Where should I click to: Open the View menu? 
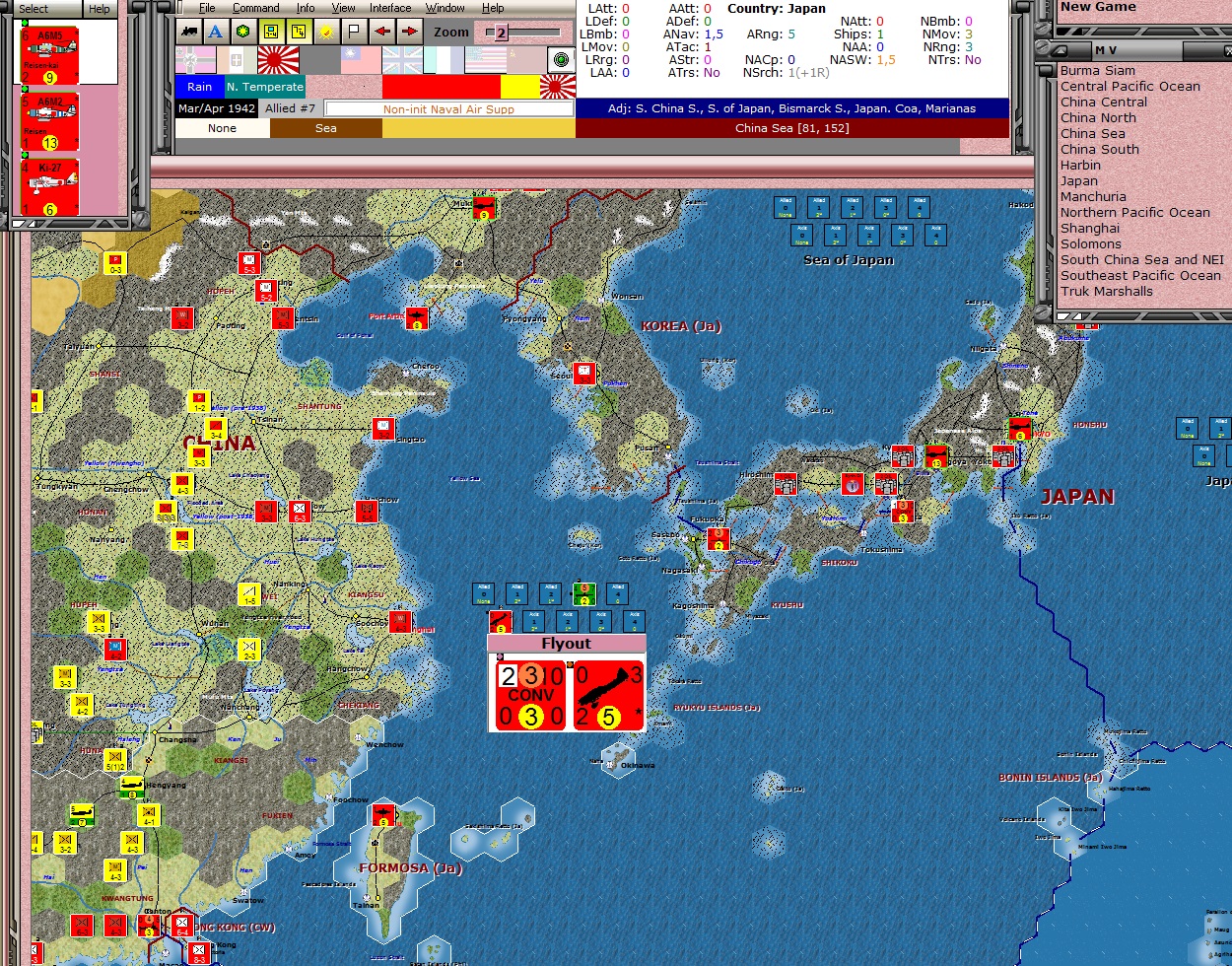click(x=343, y=8)
